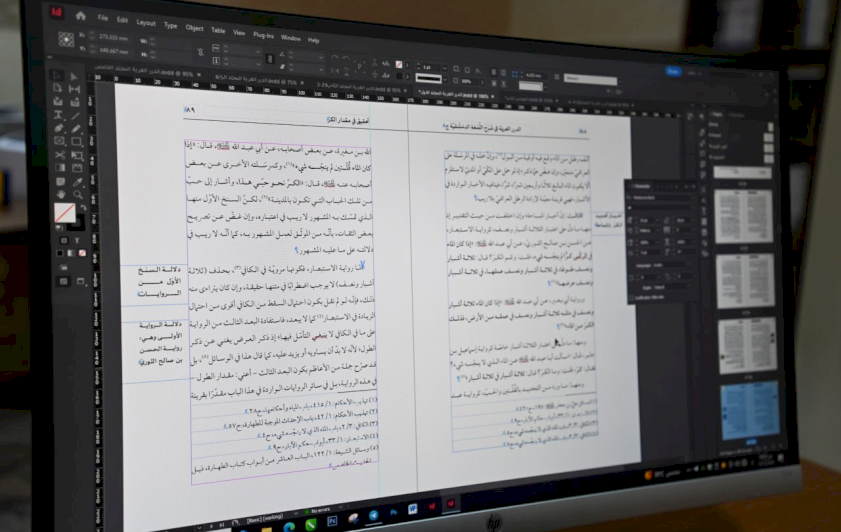Select the Selection tool arrow
Screen dimensions: 841x532
[x=58, y=75]
